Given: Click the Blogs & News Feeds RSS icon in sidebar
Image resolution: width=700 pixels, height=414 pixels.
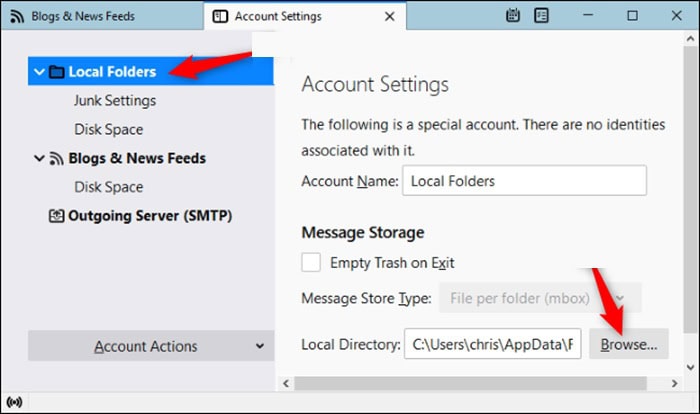Looking at the screenshot, I should click(57, 158).
